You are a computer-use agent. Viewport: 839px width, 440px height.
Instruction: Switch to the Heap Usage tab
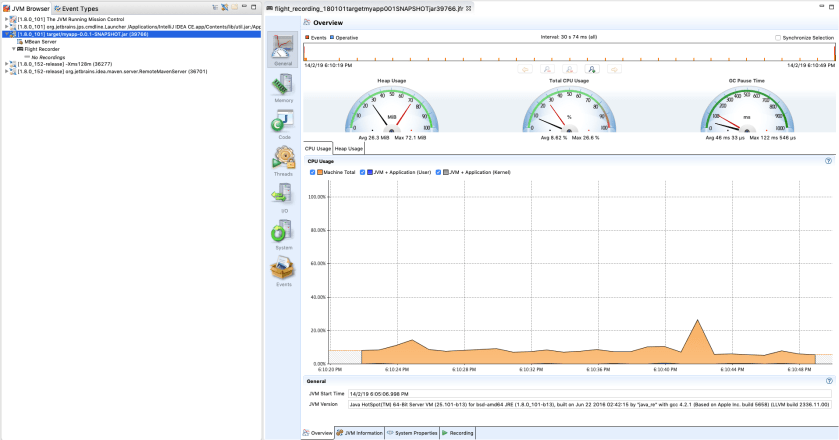[349, 148]
